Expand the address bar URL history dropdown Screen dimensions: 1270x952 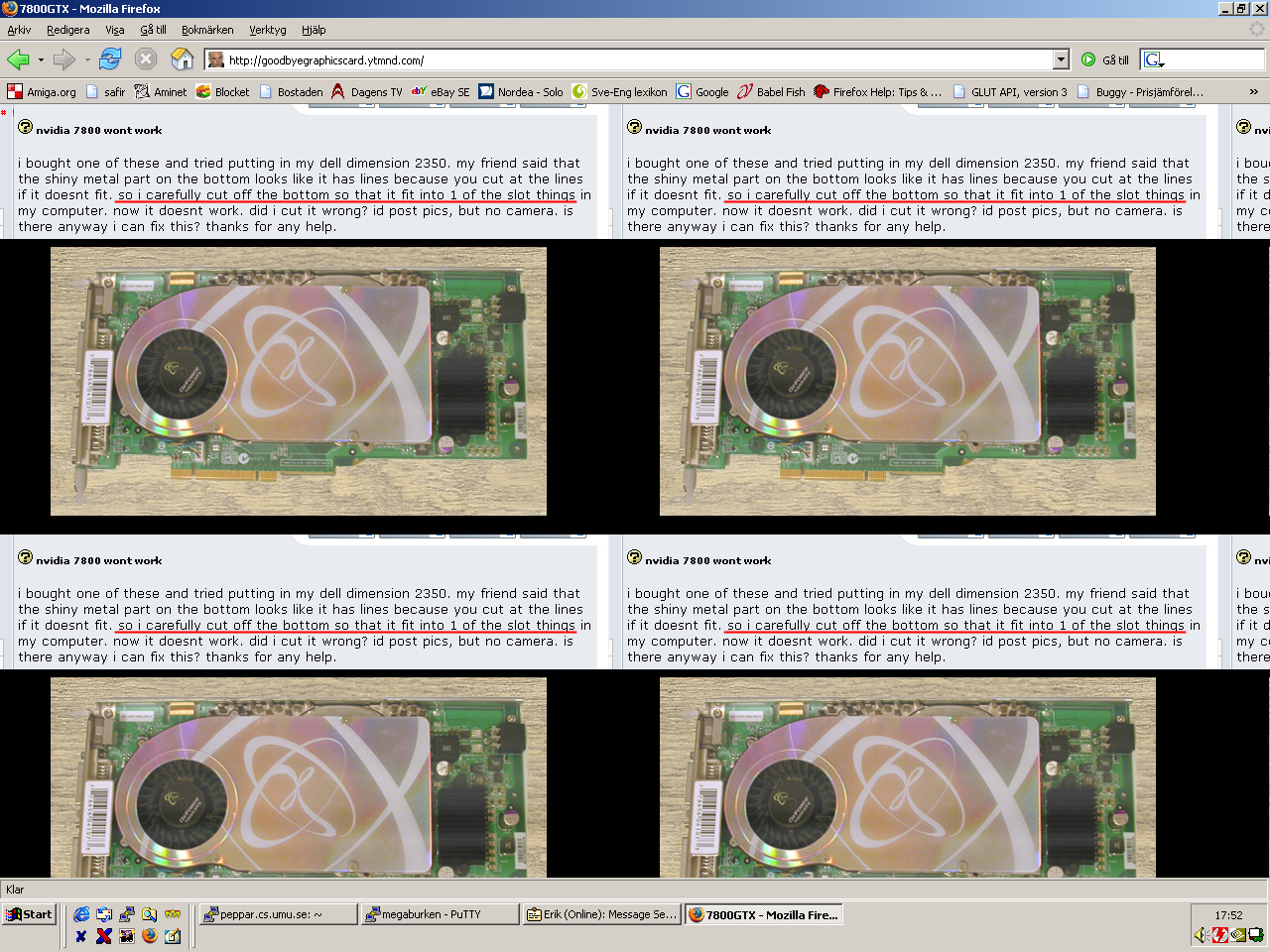click(1061, 59)
